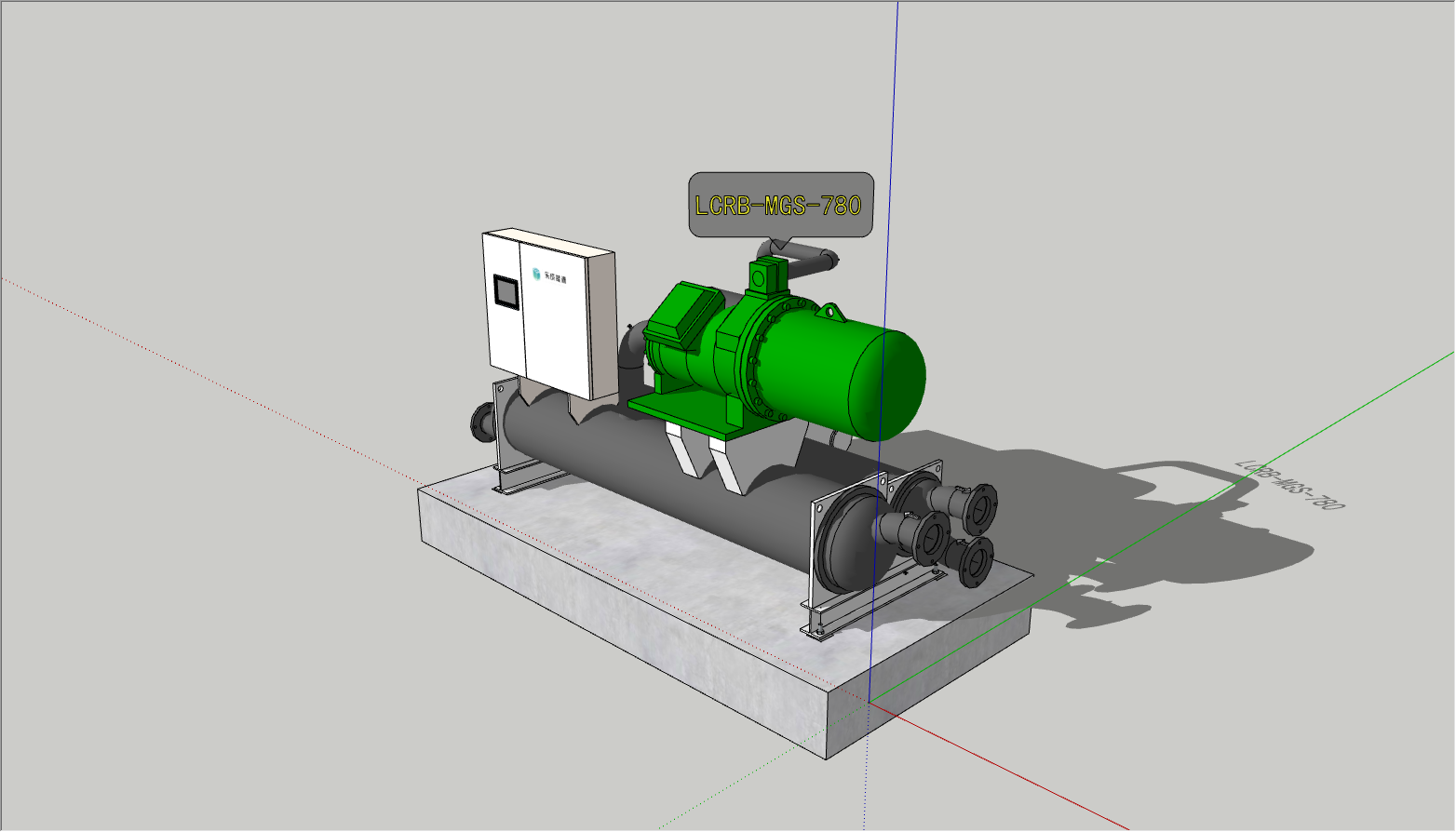Click the right side panel of the control cabinet
Image resolution: width=1456 pixels, height=832 pixels.
pos(603,326)
